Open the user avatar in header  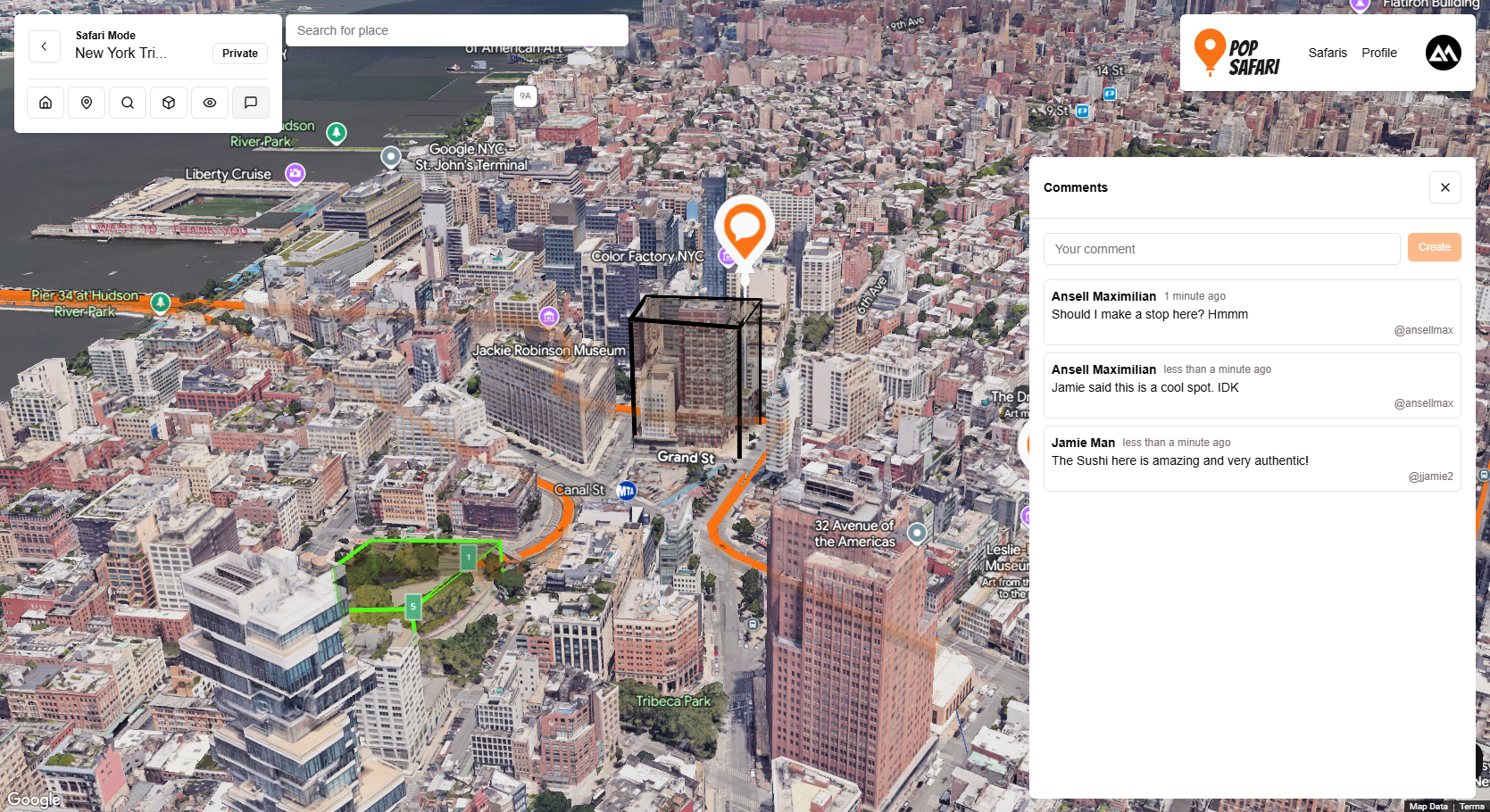point(1444,53)
